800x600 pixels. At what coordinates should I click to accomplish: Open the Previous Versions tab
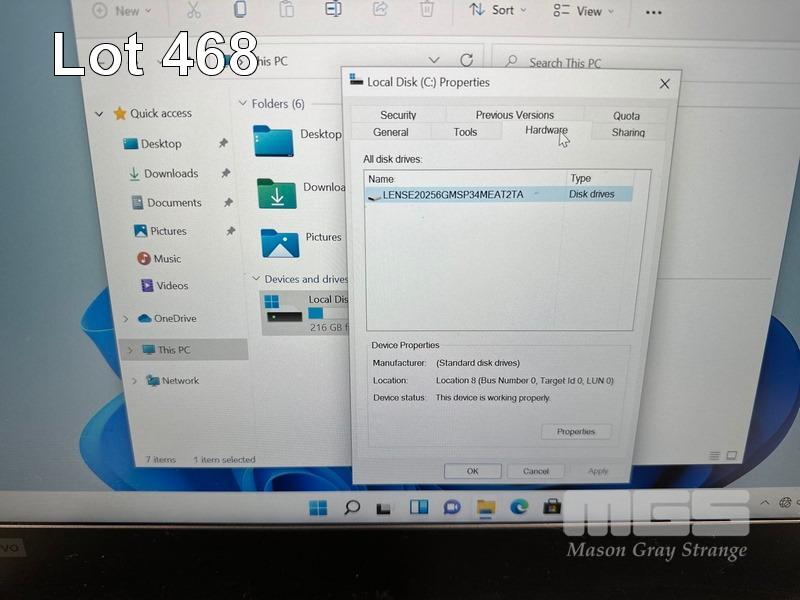click(514, 115)
